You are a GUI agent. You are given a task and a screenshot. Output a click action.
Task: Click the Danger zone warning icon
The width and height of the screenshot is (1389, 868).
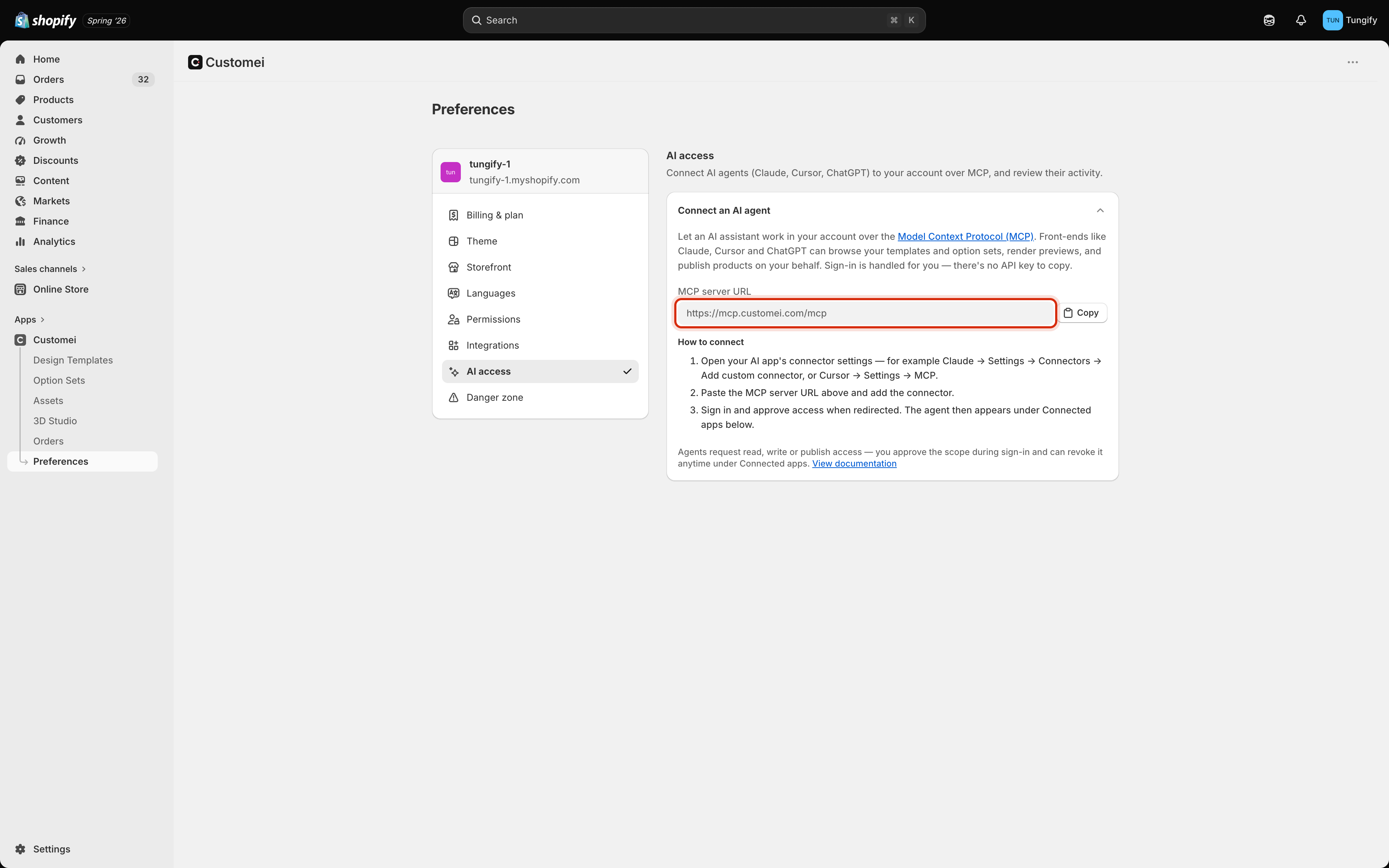pyautogui.click(x=454, y=398)
